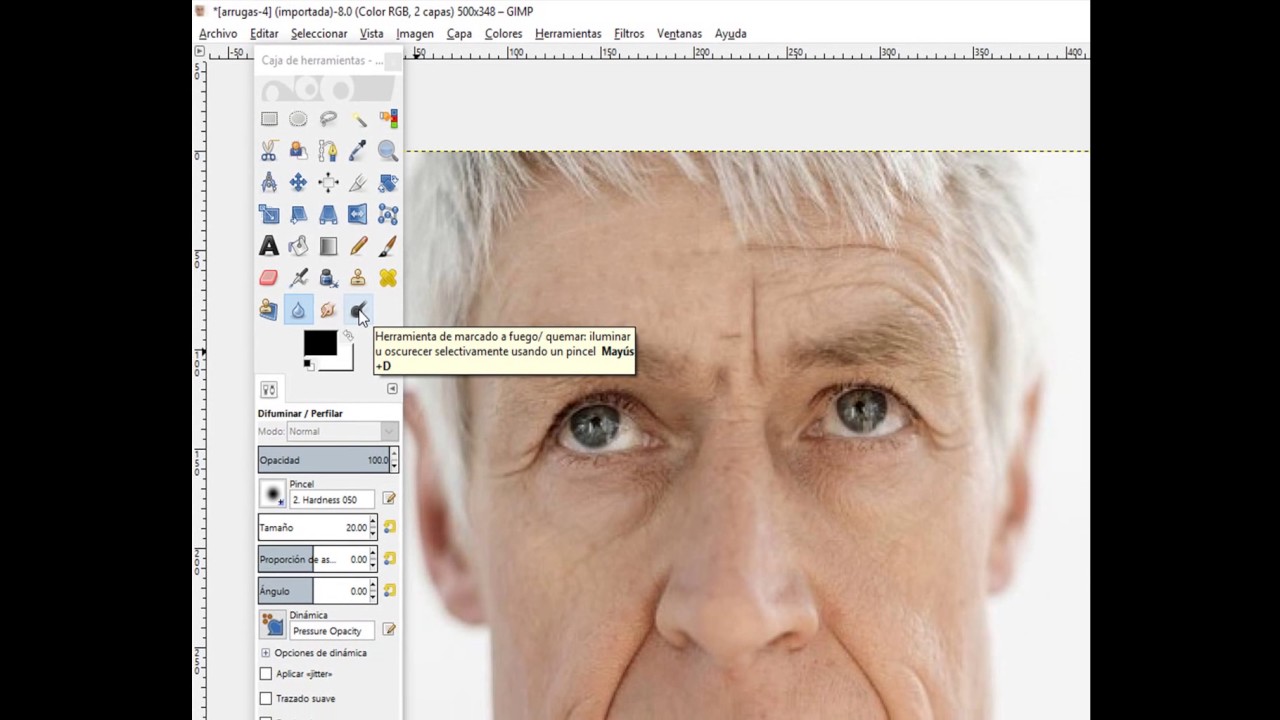Select the Bucket Fill tool
Image resolution: width=1280 pixels, height=720 pixels.
click(298, 246)
